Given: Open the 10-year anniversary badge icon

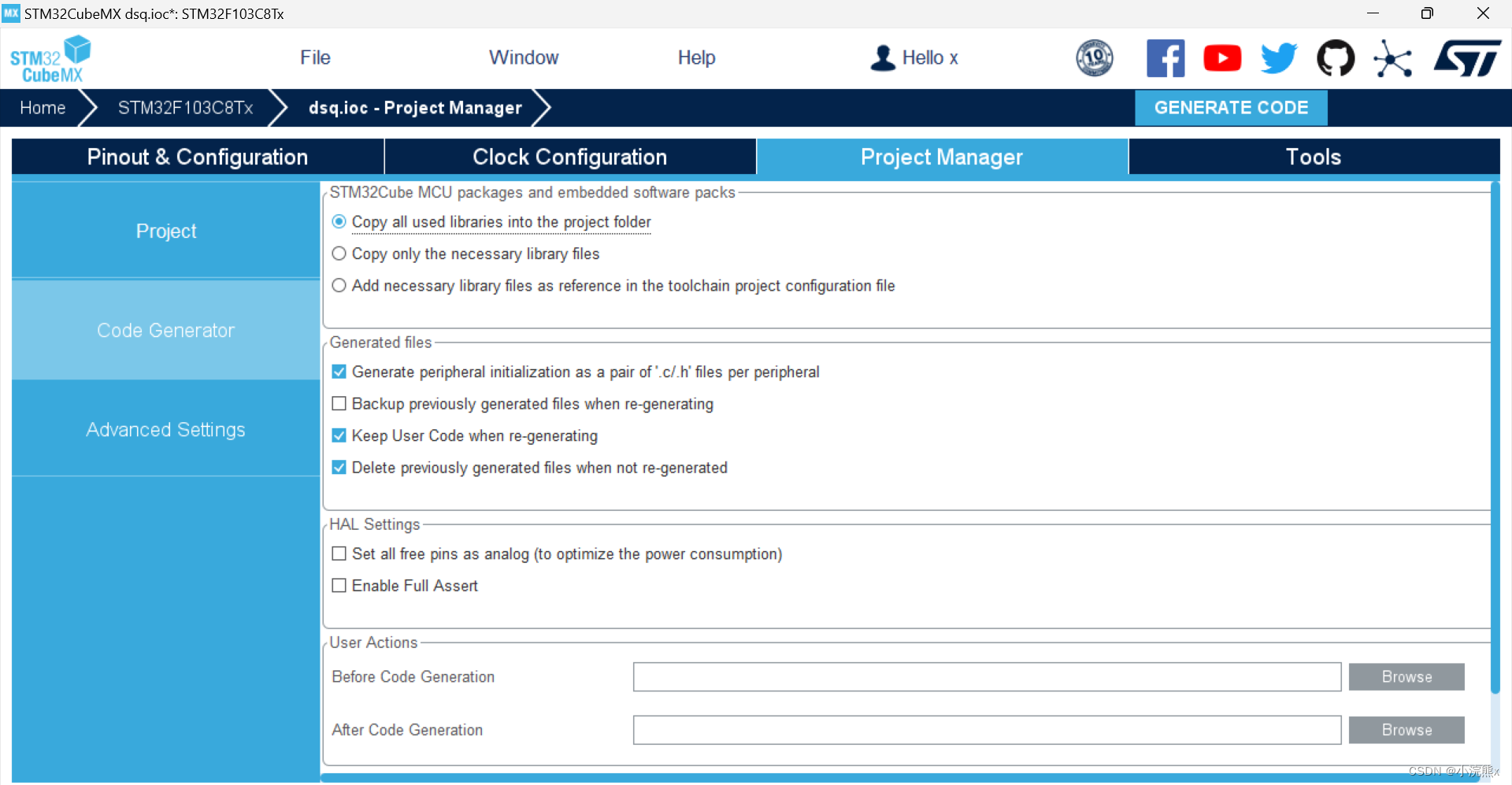Looking at the screenshot, I should (x=1095, y=57).
